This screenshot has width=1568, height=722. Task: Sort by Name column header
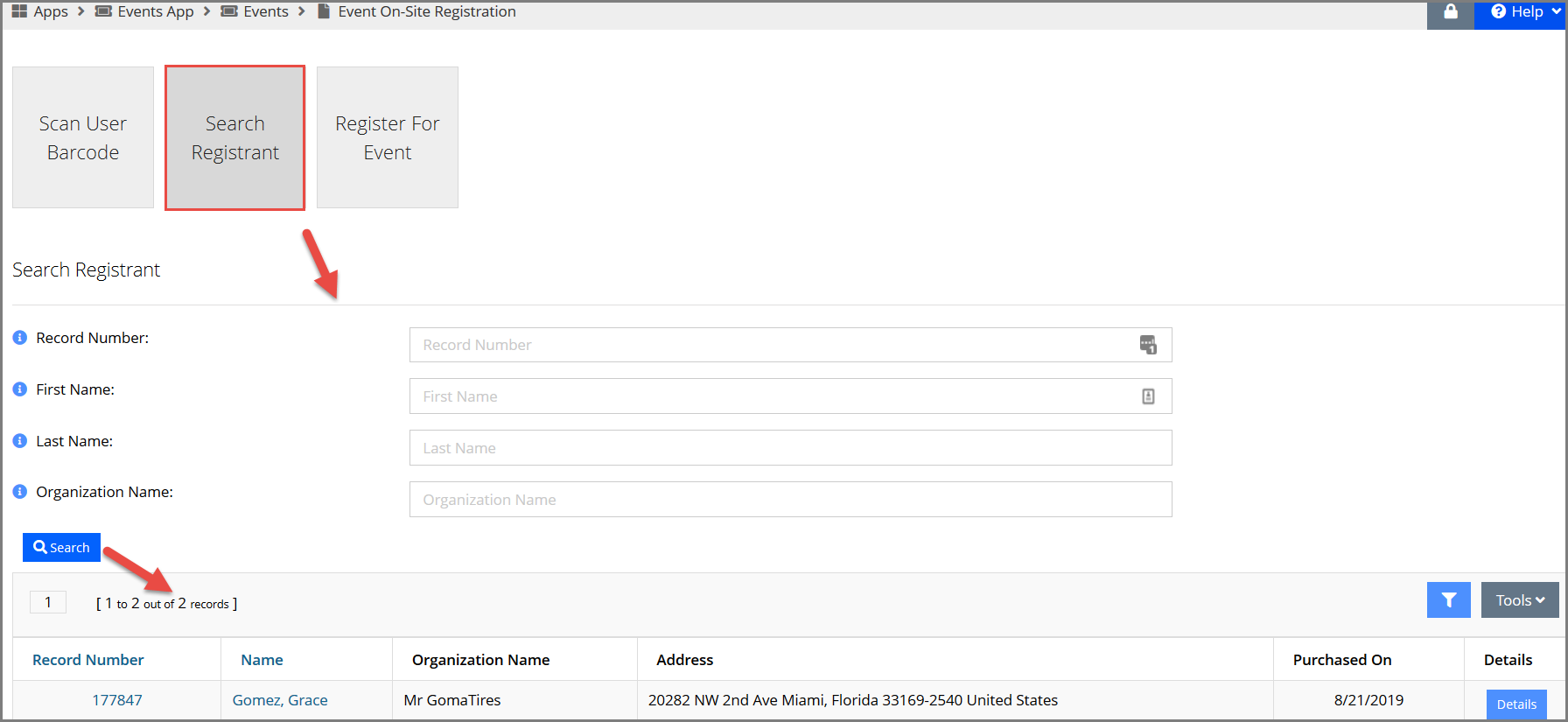click(x=262, y=660)
